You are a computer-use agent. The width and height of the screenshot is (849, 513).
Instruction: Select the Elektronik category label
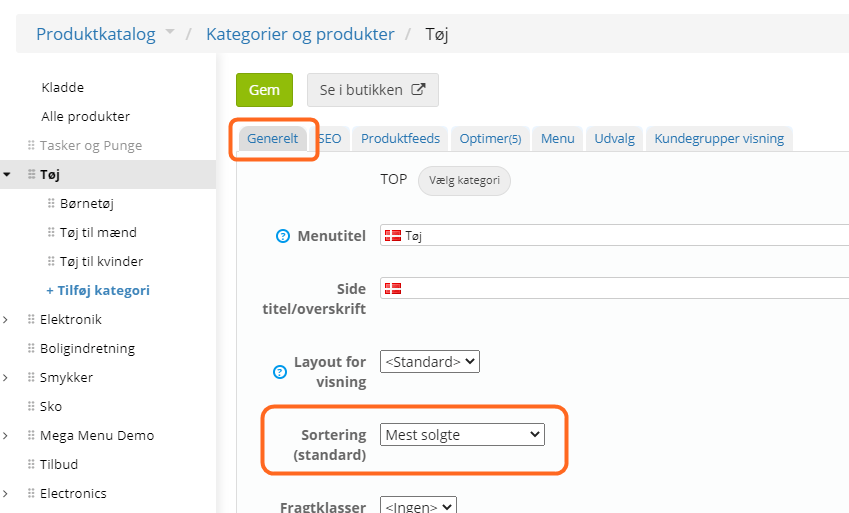[71, 320]
